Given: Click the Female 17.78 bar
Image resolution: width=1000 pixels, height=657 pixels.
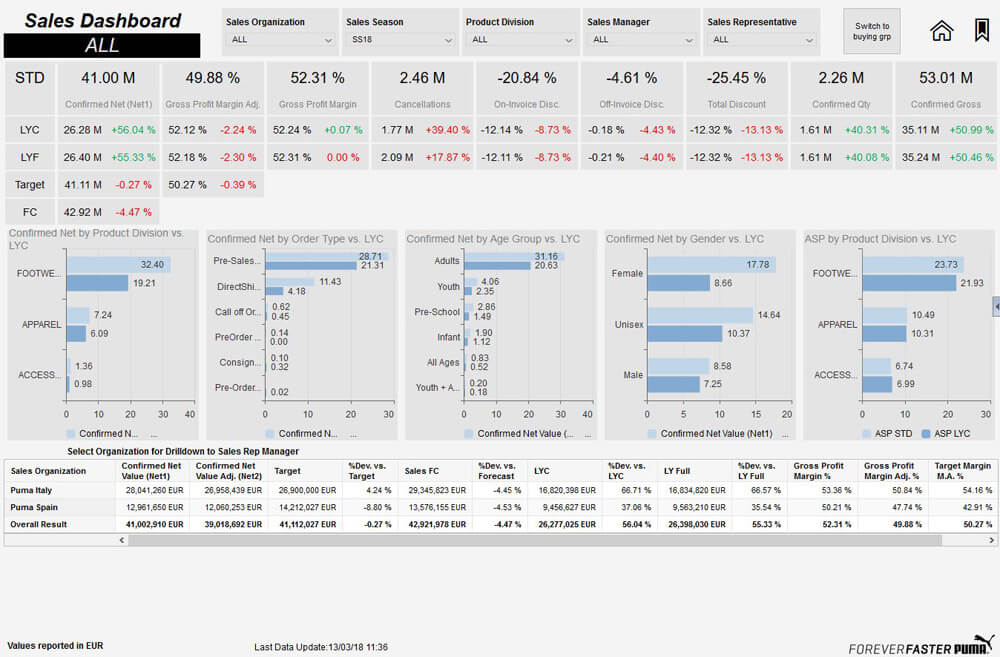Looking at the screenshot, I should [712, 265].
